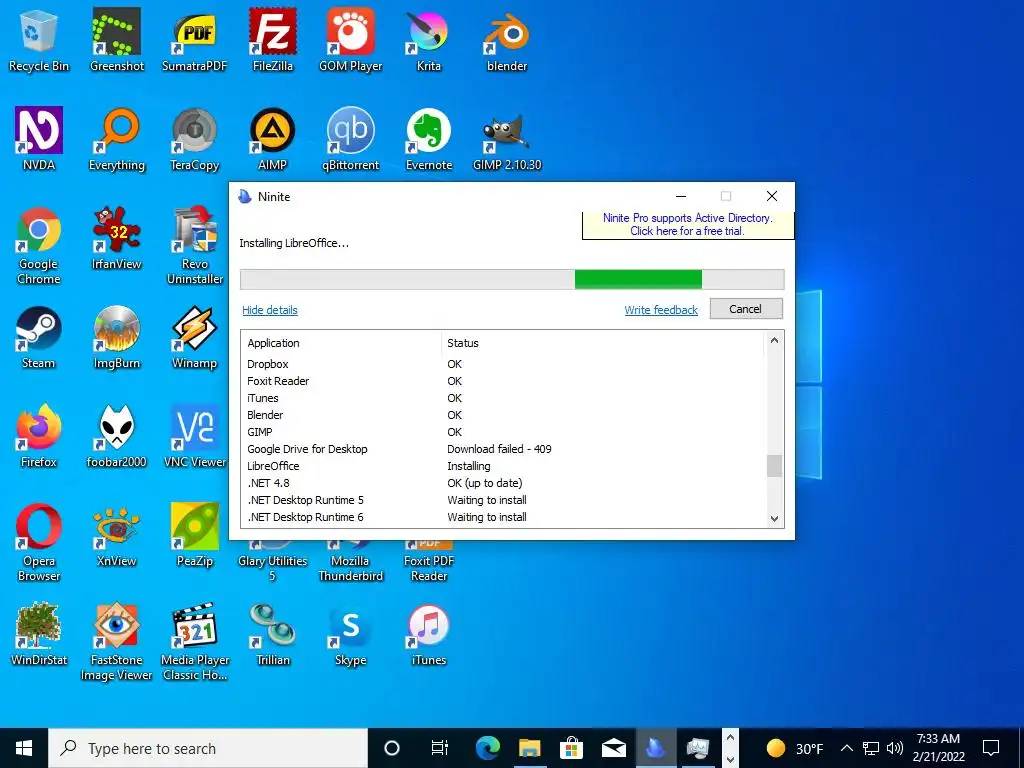Viewport: 1024px width, 768px height.
Task: Click the Mozilla Thunderbird desktop icon
Action: pyautogui.click(x=351, y=562)
